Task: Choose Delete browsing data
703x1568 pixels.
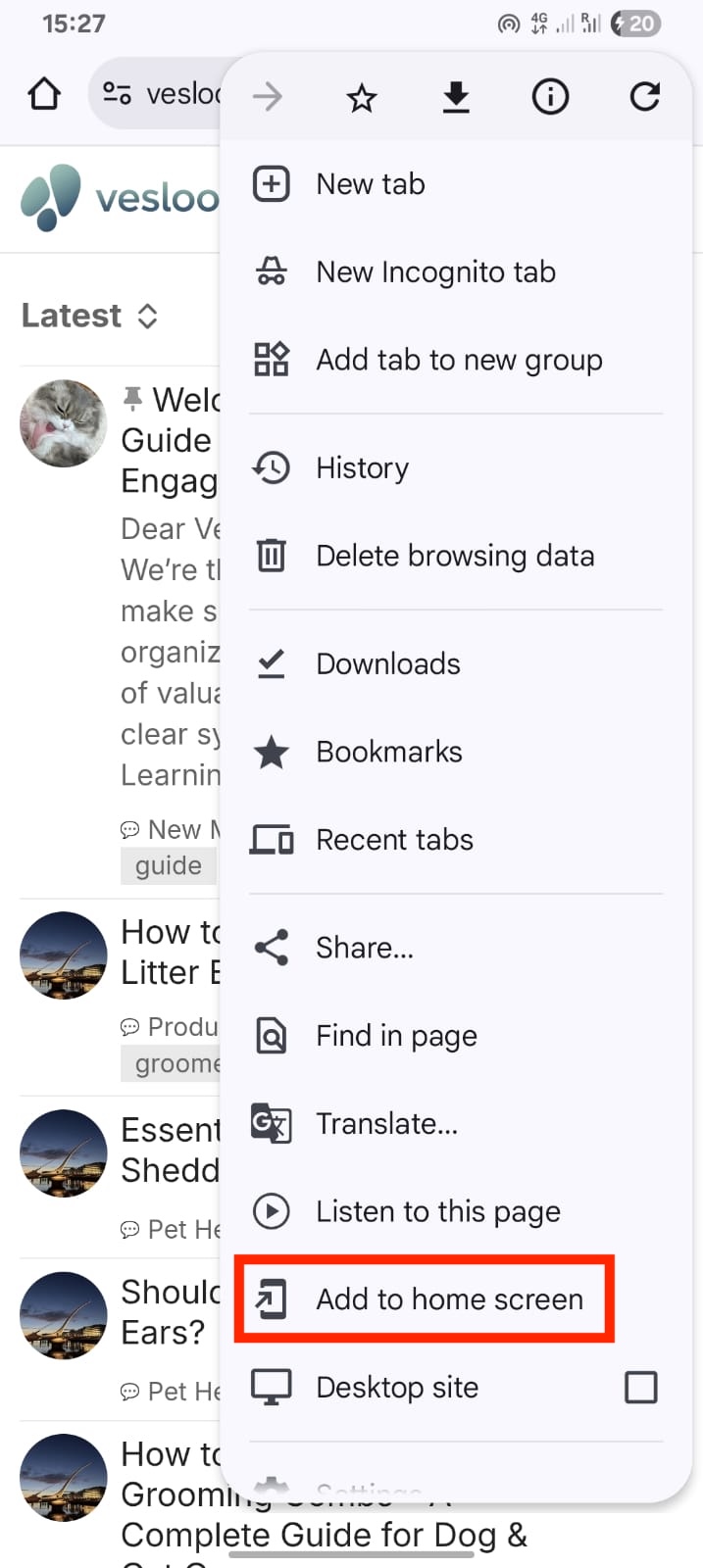Action: click(454, 556)
